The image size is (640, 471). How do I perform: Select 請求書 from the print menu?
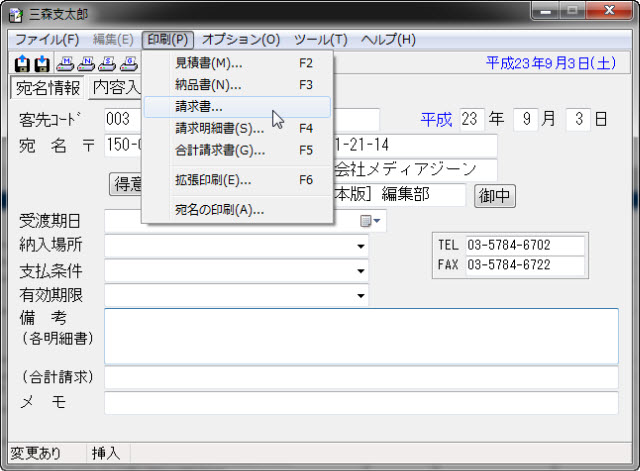(x=199, y=106)
